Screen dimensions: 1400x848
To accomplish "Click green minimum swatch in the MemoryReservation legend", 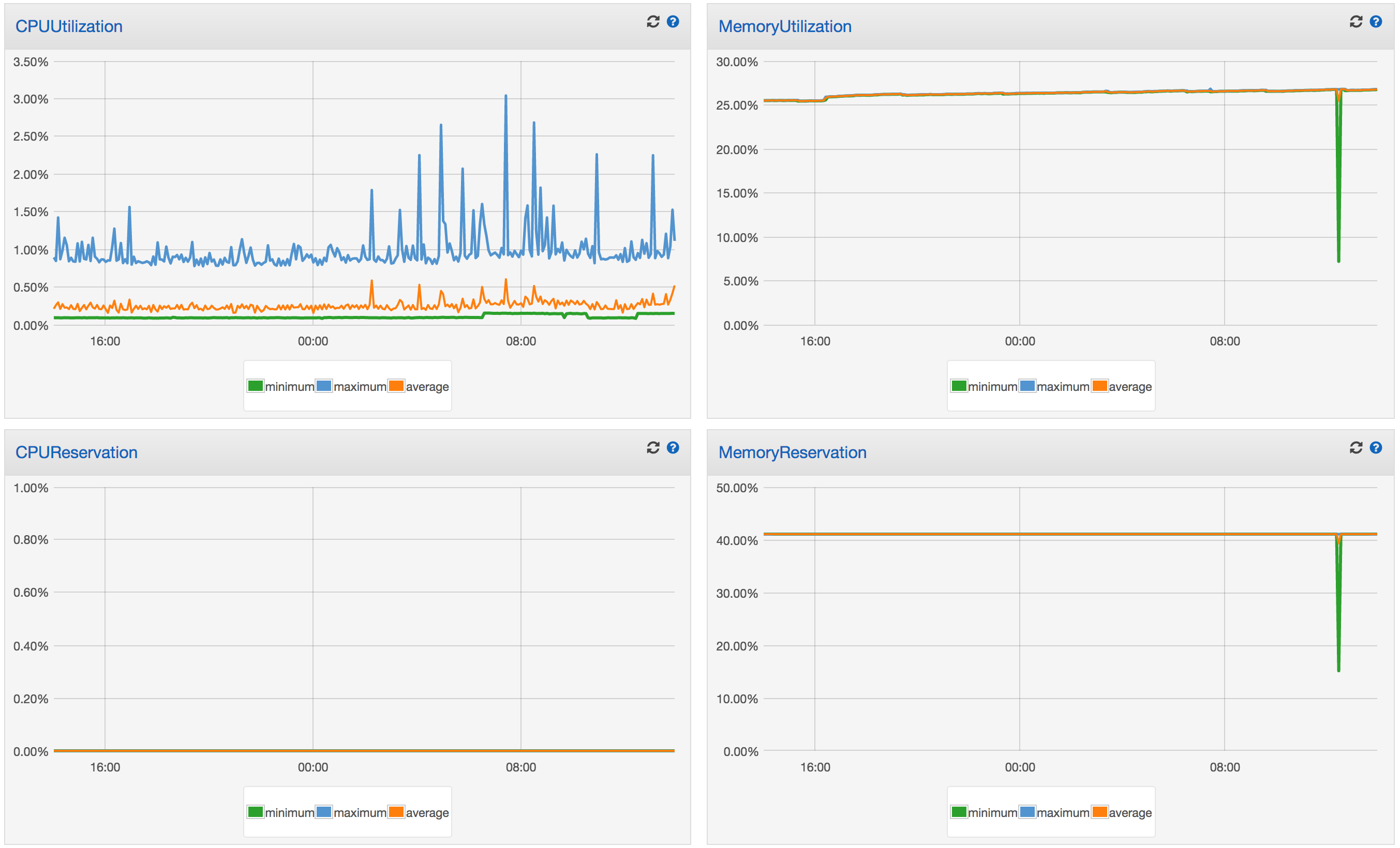I will point(959,812).
